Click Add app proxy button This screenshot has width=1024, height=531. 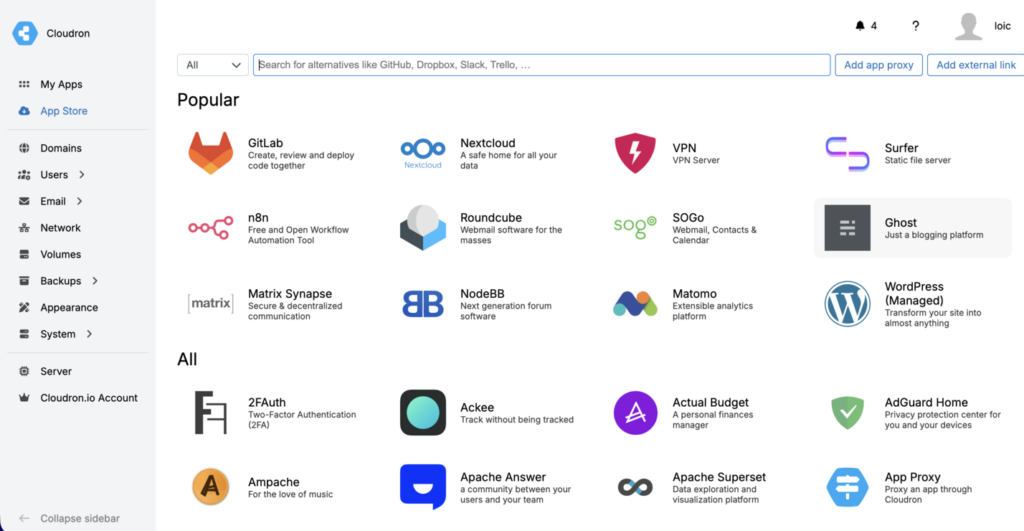point(878,65)
